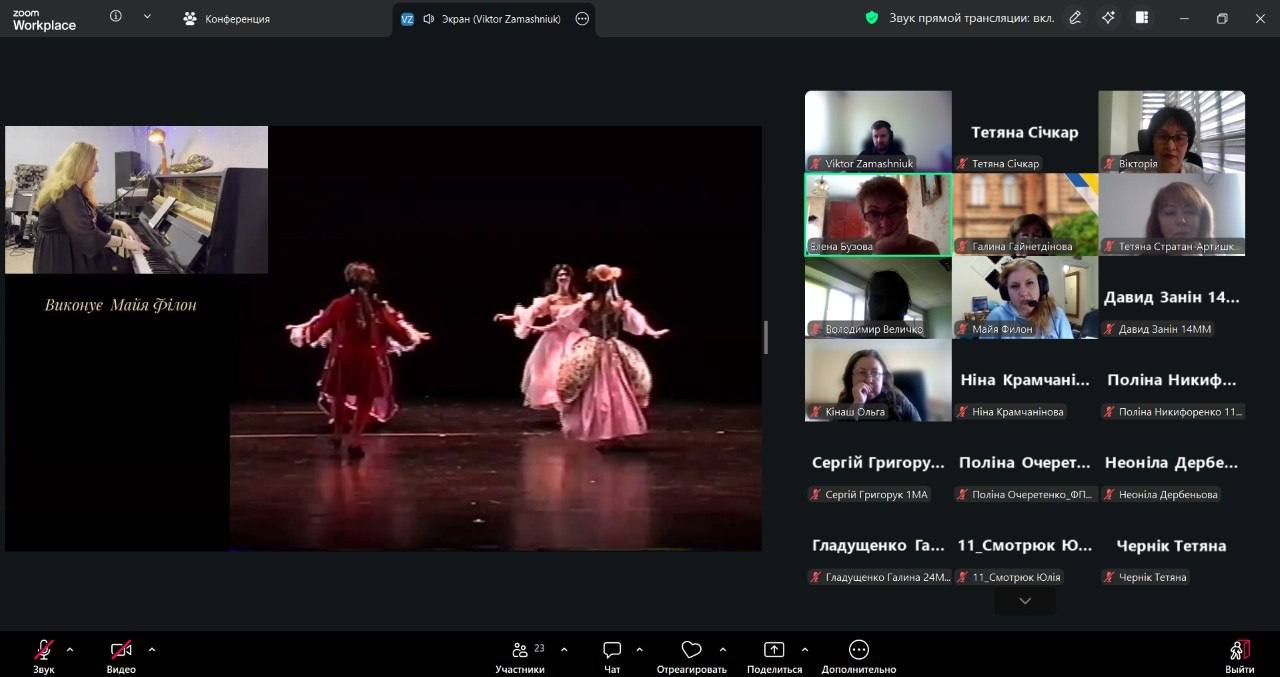
Task: Open the AI Companion sparkle icon
Action: tap(1108, 18)
